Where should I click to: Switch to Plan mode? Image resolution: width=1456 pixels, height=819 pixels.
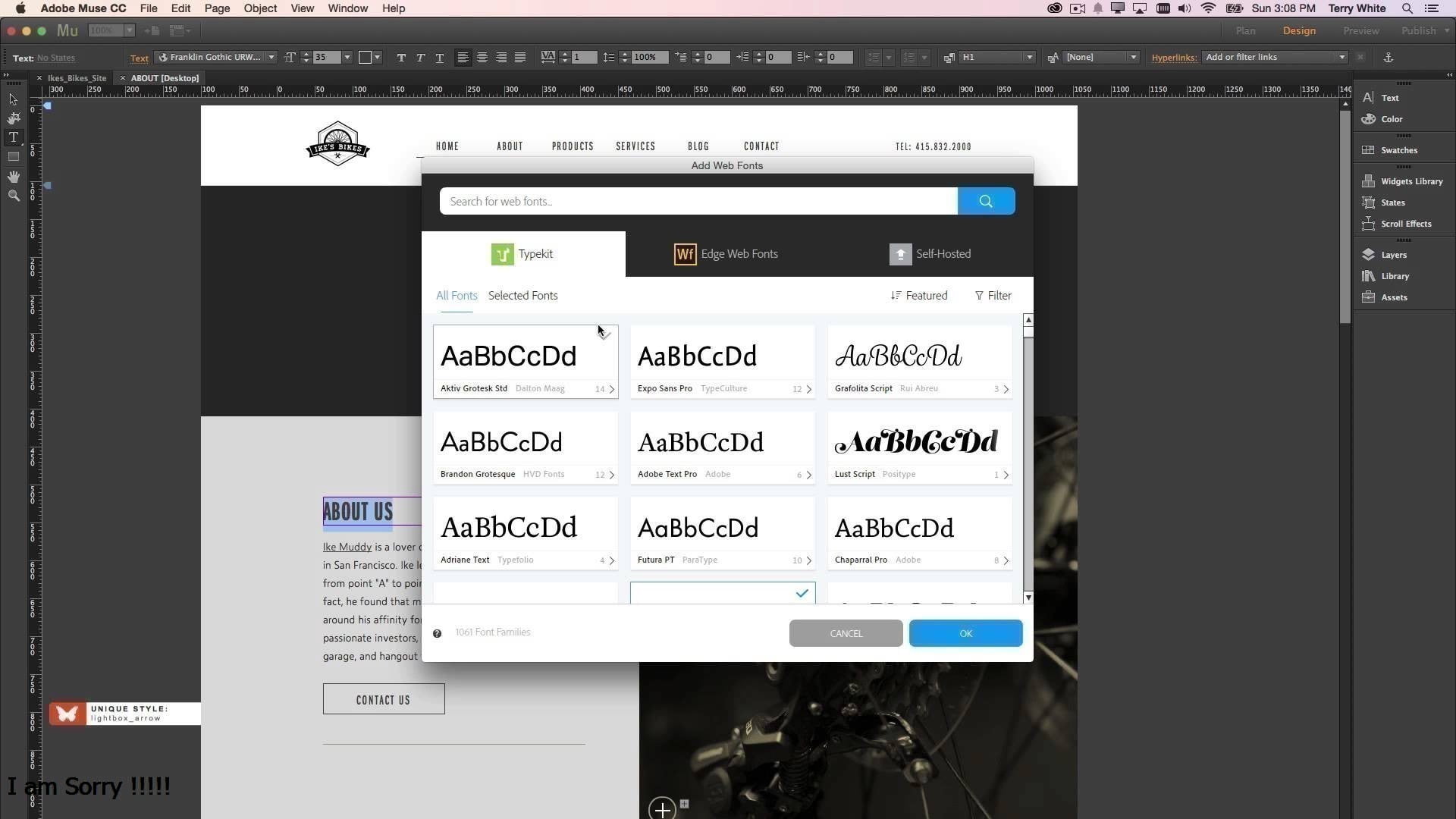[x=1245, y=31]
